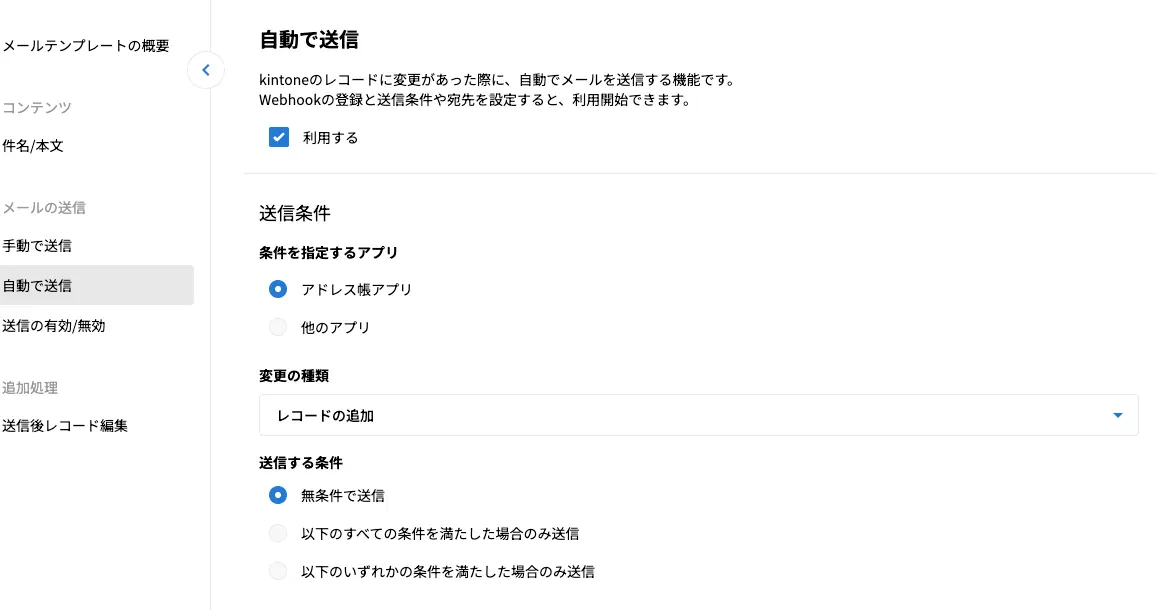This screenshot has height=610, width=1168.
Task: Open the 変更の種類 dropdown showing レコードの追加
Action: tap(698, 415)
